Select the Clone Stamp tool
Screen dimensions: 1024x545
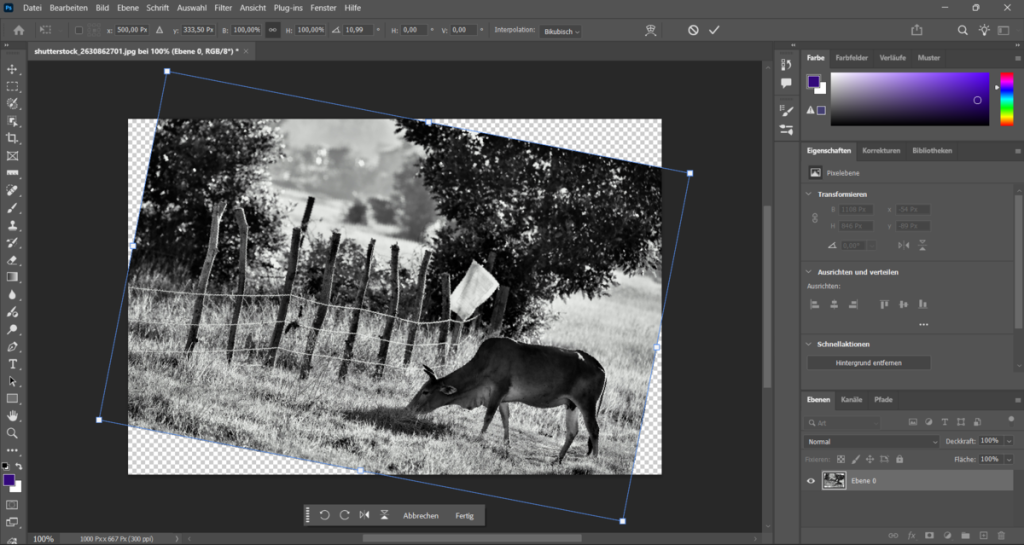click(x=12, y=225)
